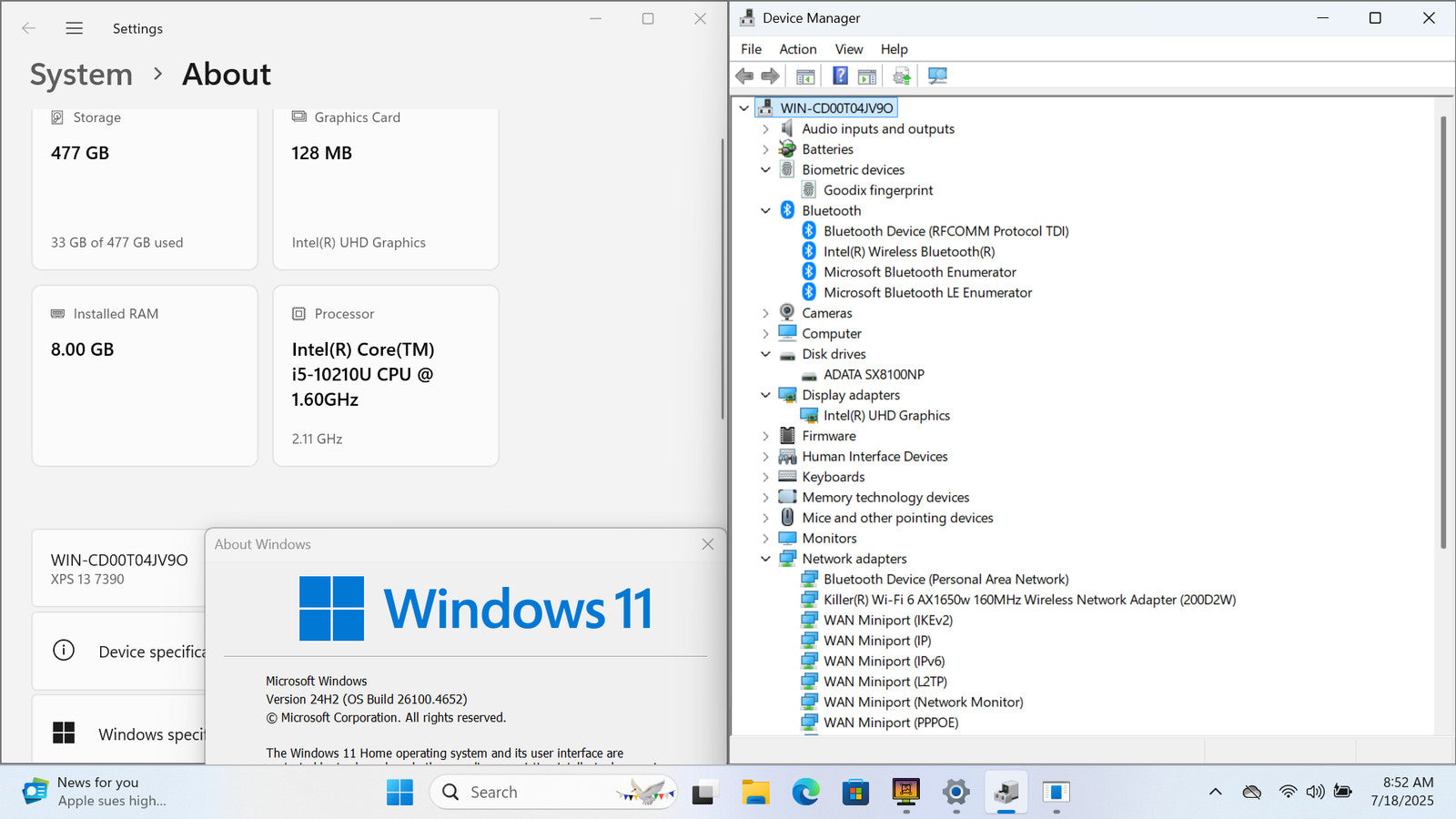Image resolution: width=1456 pixels, height=819 pixels.
Task: Click the Help icon in Device Manager toolbar
Action: click(x=840, y=76)
